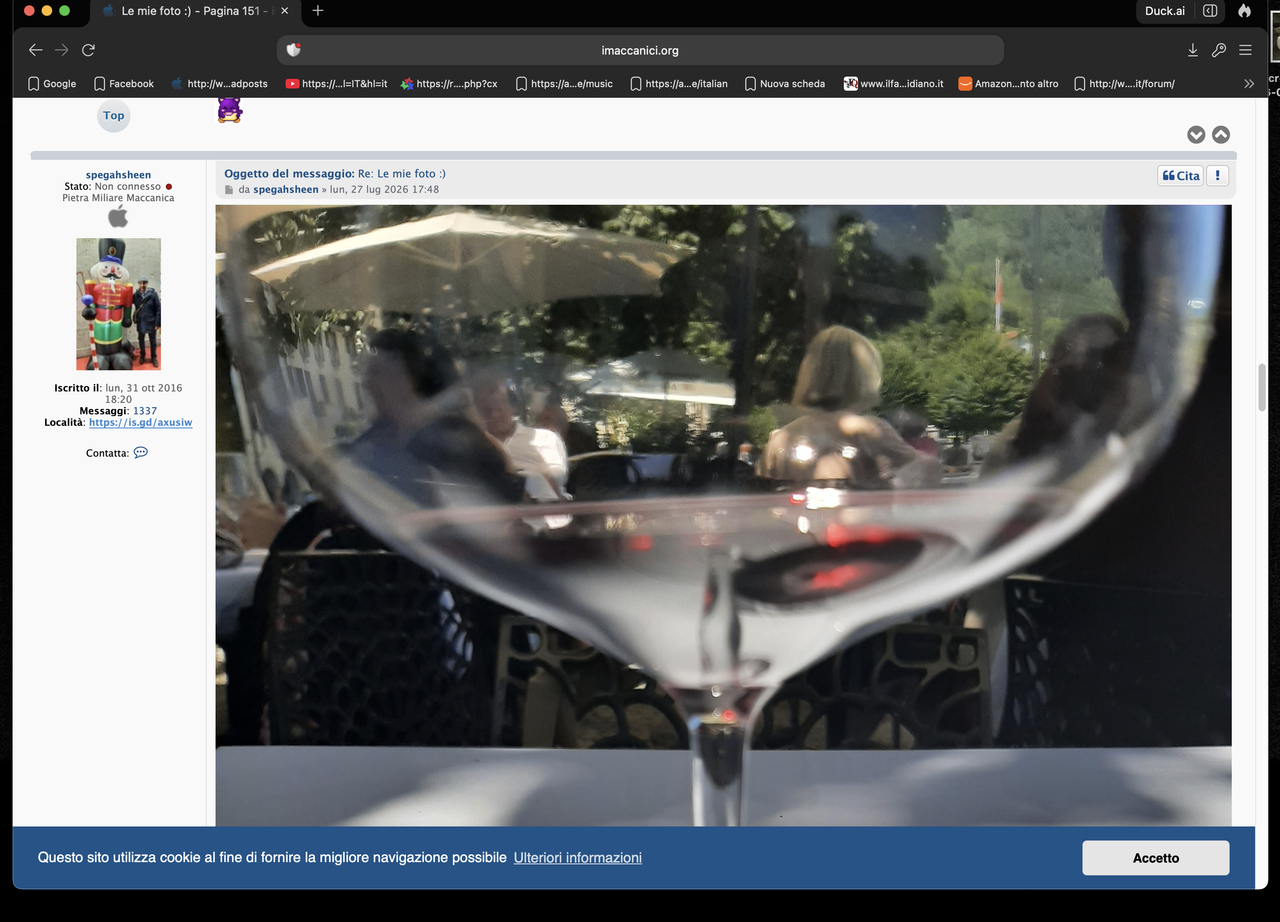Click the wine glass photo in the post
The width and height of the screenshot is (1280, 922).
723,515
